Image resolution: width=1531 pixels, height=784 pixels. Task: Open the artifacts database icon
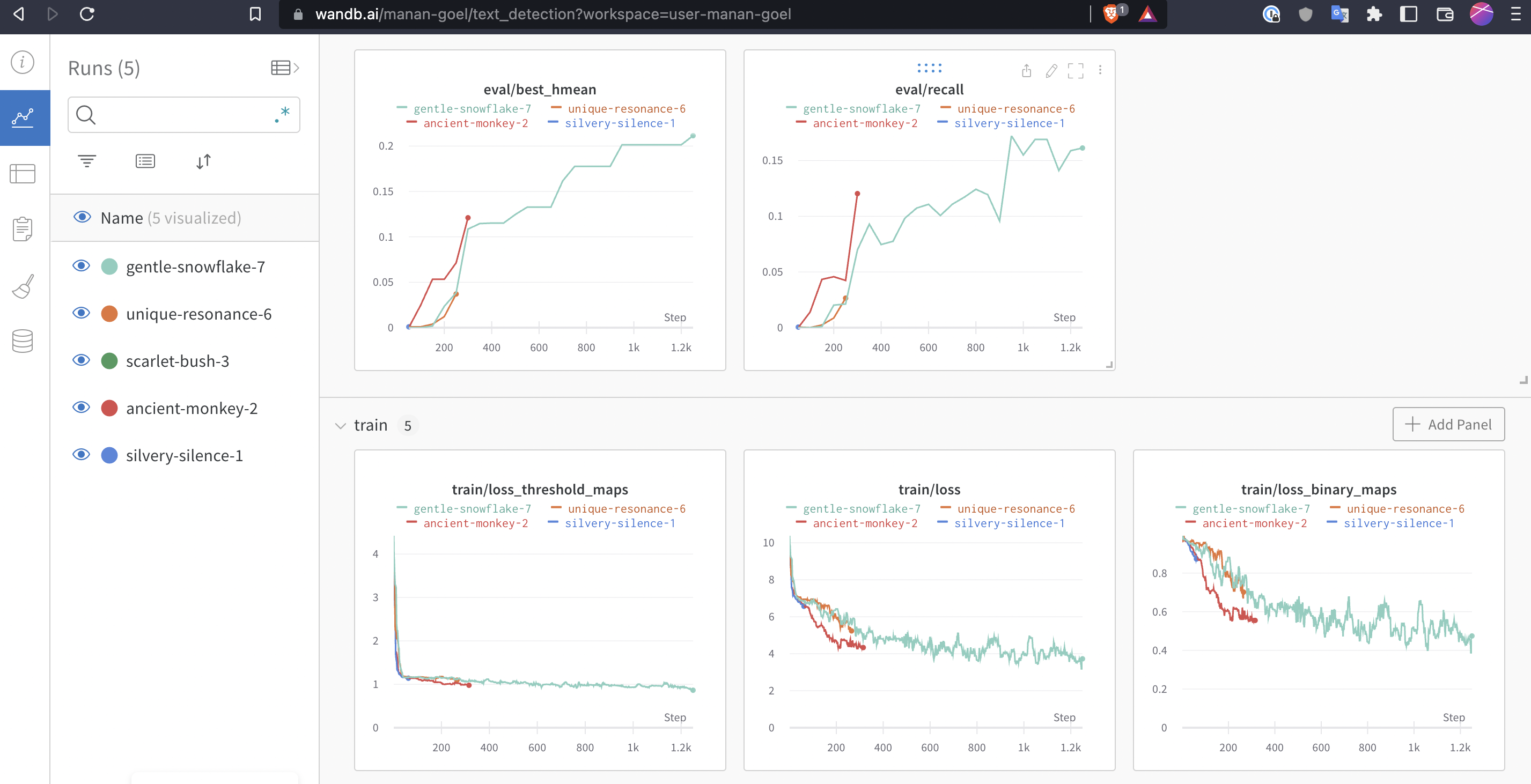coord(23,341)
